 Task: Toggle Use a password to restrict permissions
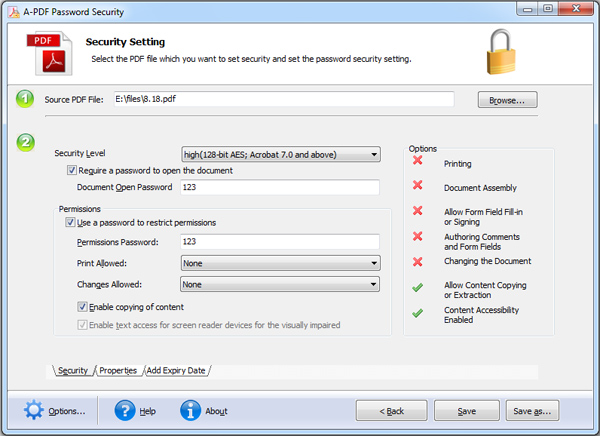tap(70, 222)
